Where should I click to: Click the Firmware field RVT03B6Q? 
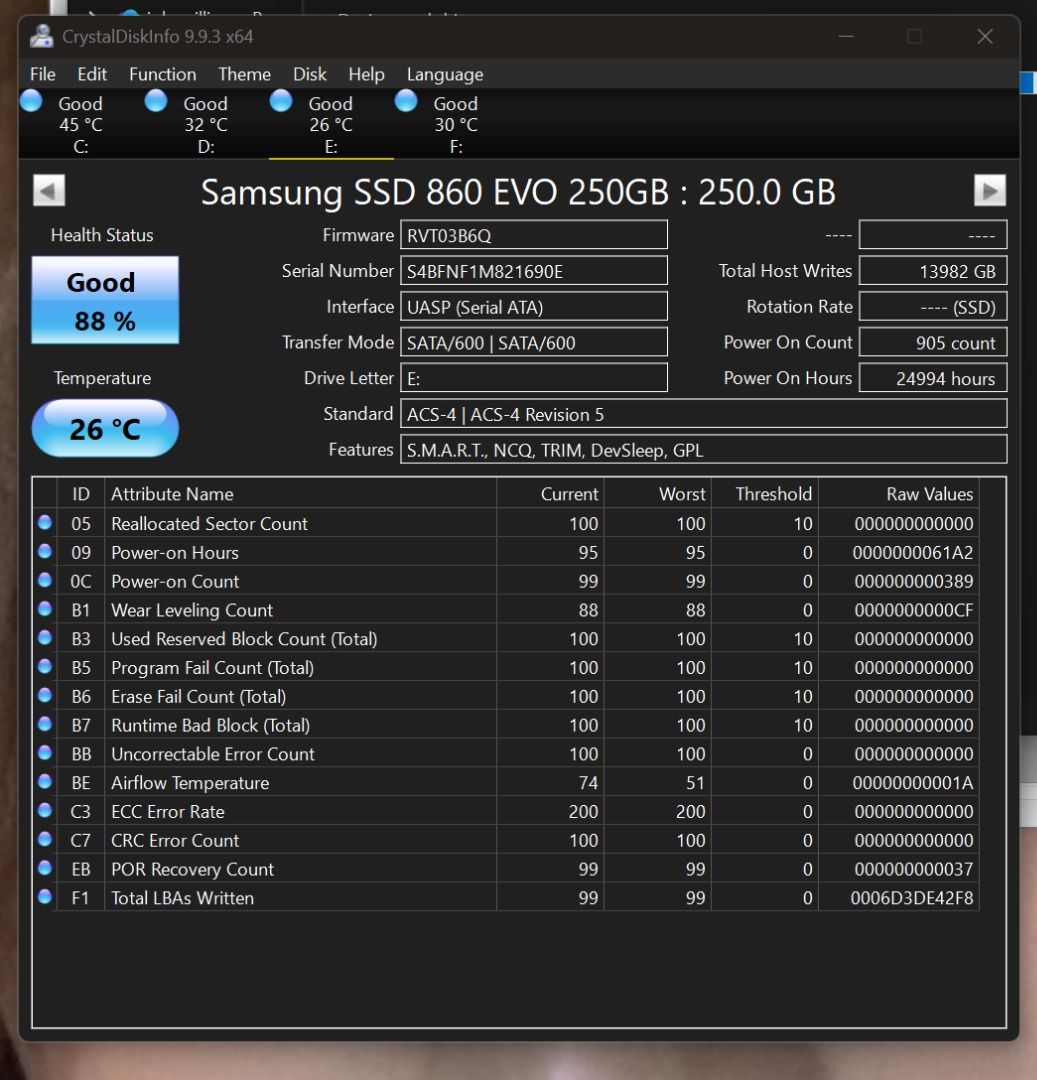click(534, 235)
